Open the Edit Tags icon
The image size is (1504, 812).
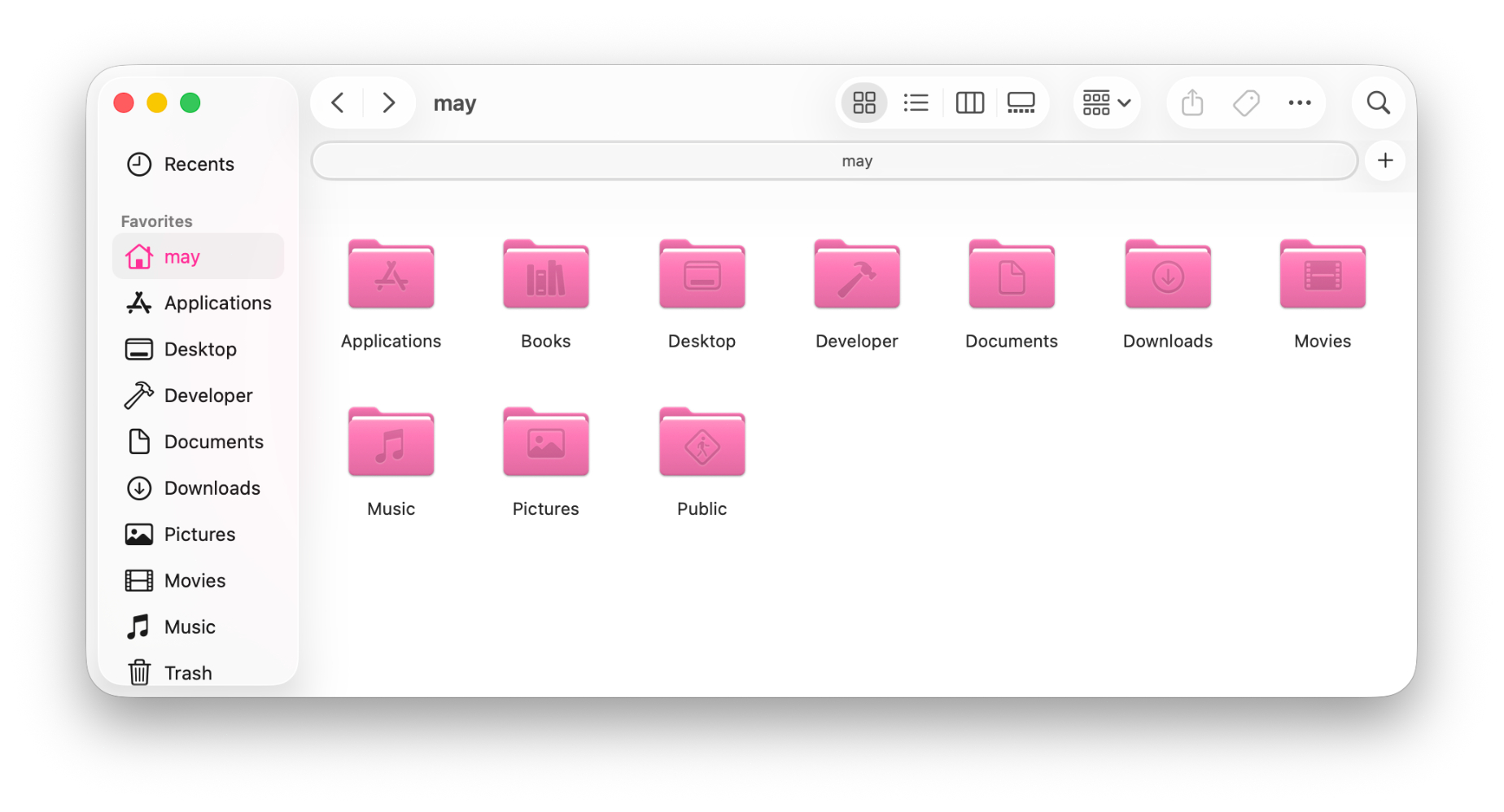(1245, 103)
